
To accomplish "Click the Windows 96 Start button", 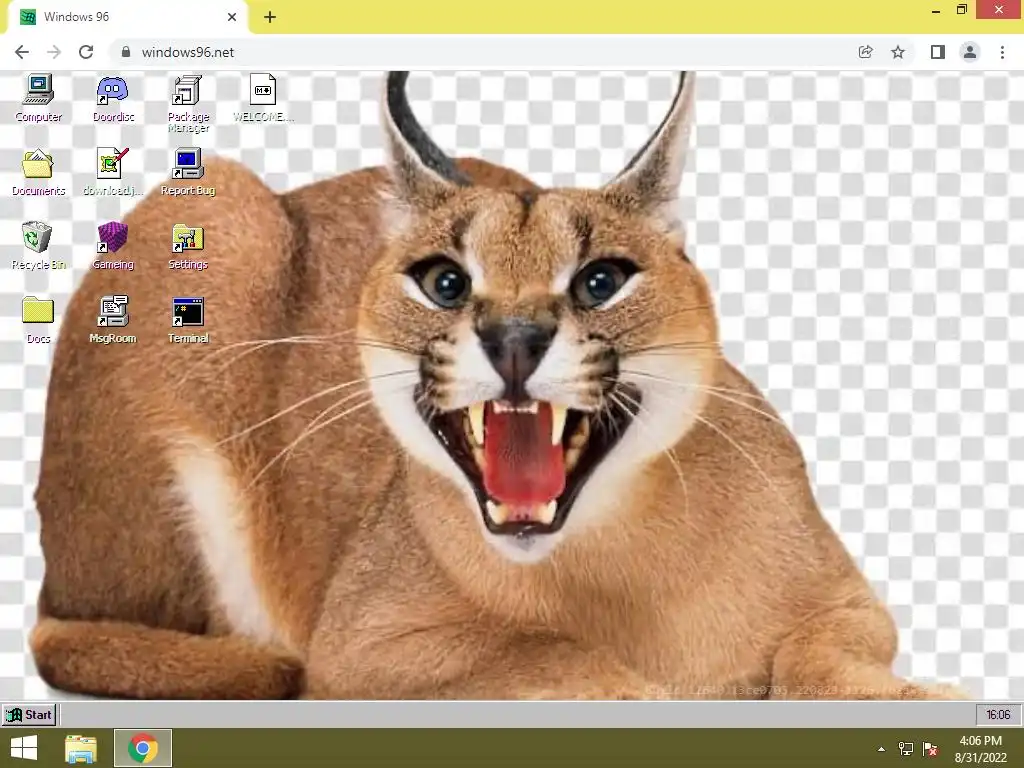I will [x=29, y=714].
